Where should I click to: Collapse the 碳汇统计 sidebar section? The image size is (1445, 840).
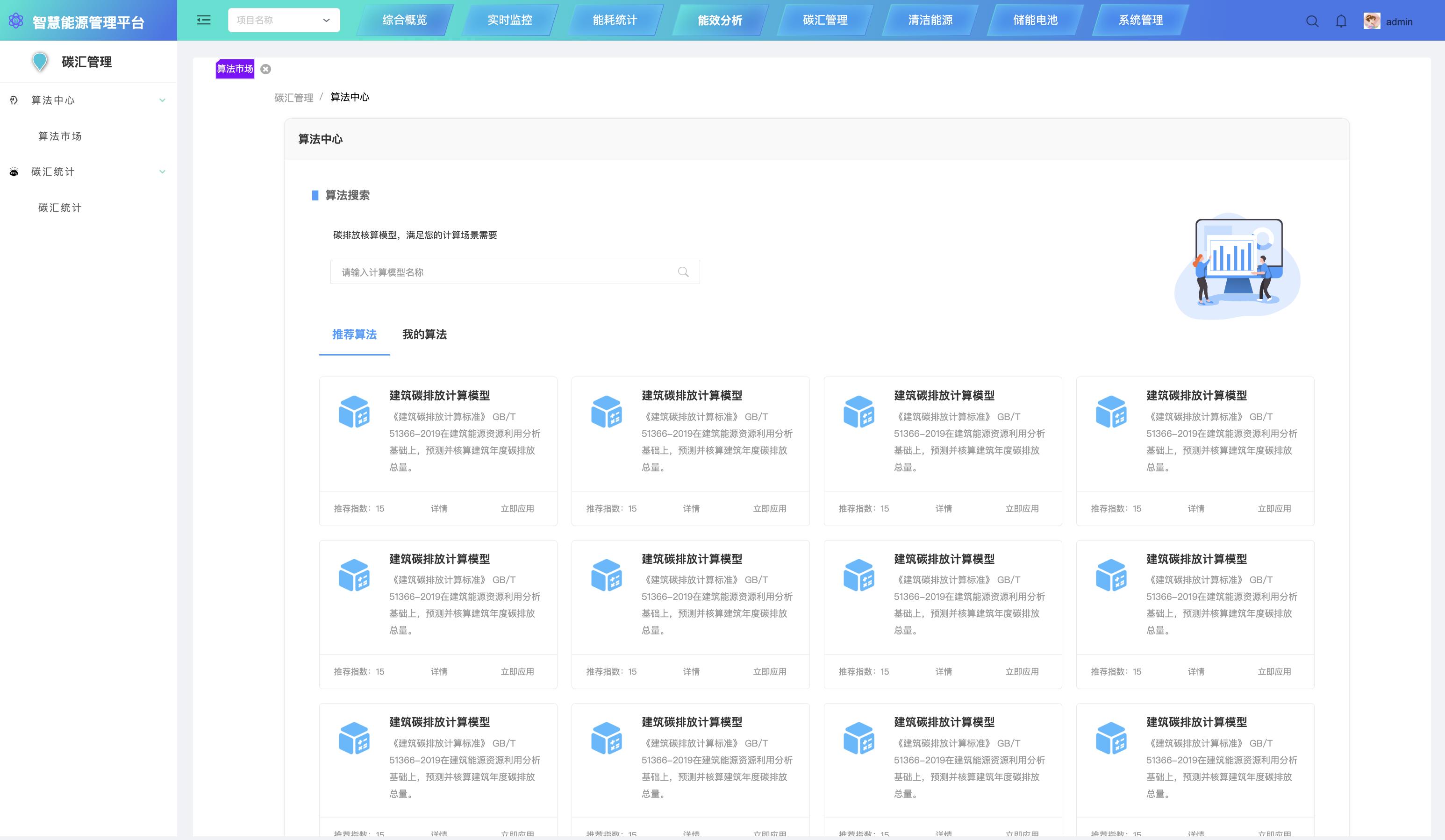coord(162,171)
